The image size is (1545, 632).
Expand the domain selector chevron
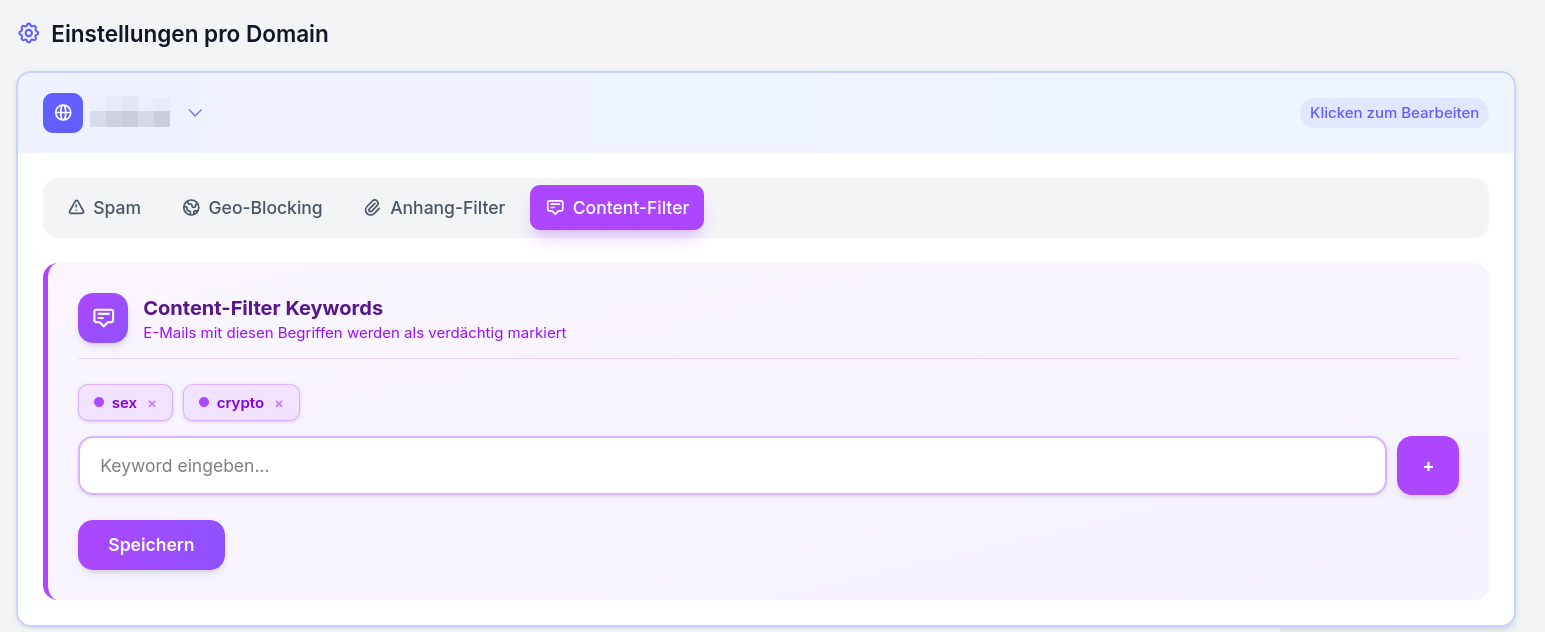click(195, 112)
